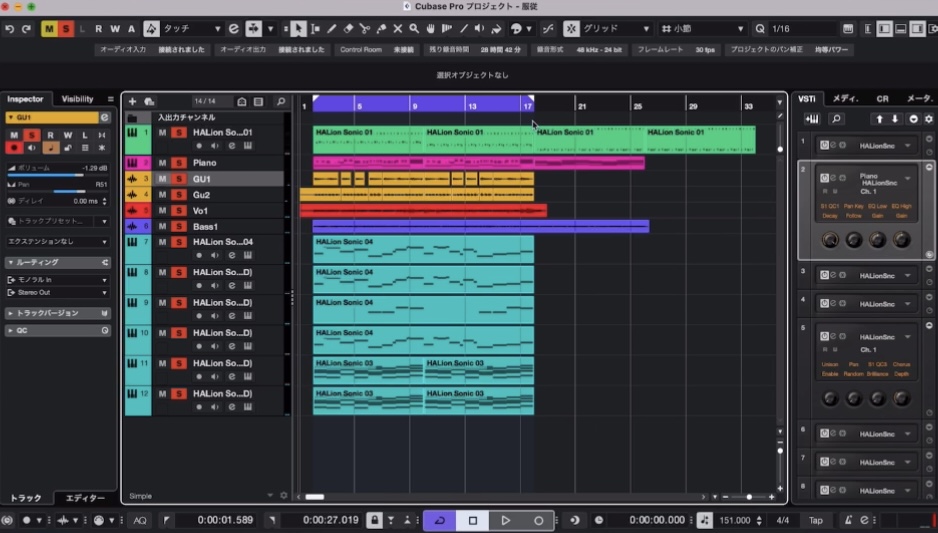
Task: Click Tap tempo button
Action: [816, 520]
